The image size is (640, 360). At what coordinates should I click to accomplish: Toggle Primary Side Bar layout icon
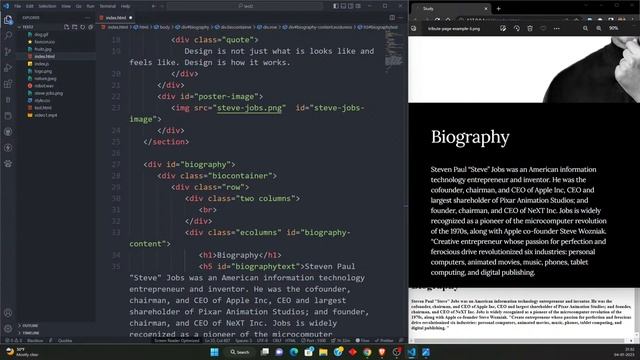[336, 6]
